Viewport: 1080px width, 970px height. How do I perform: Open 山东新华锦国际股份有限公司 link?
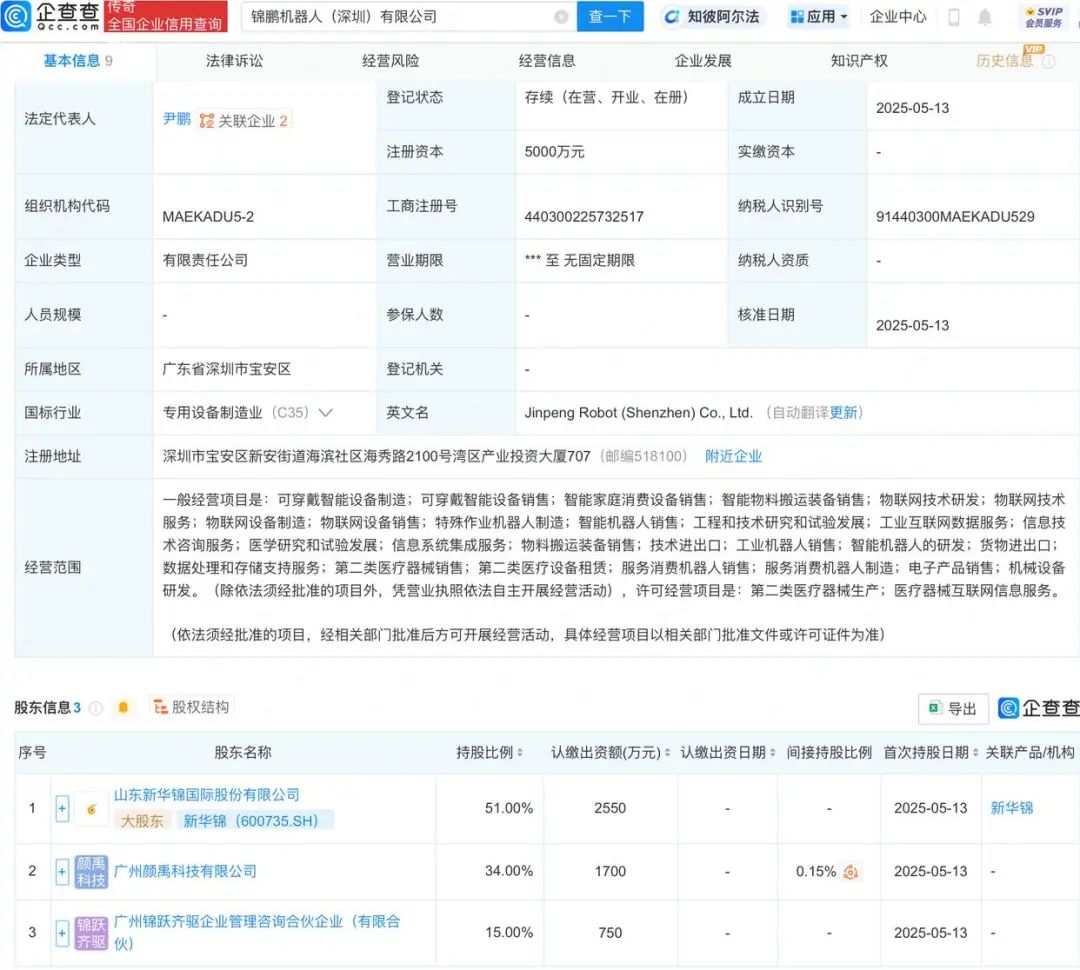pos(207,795)
